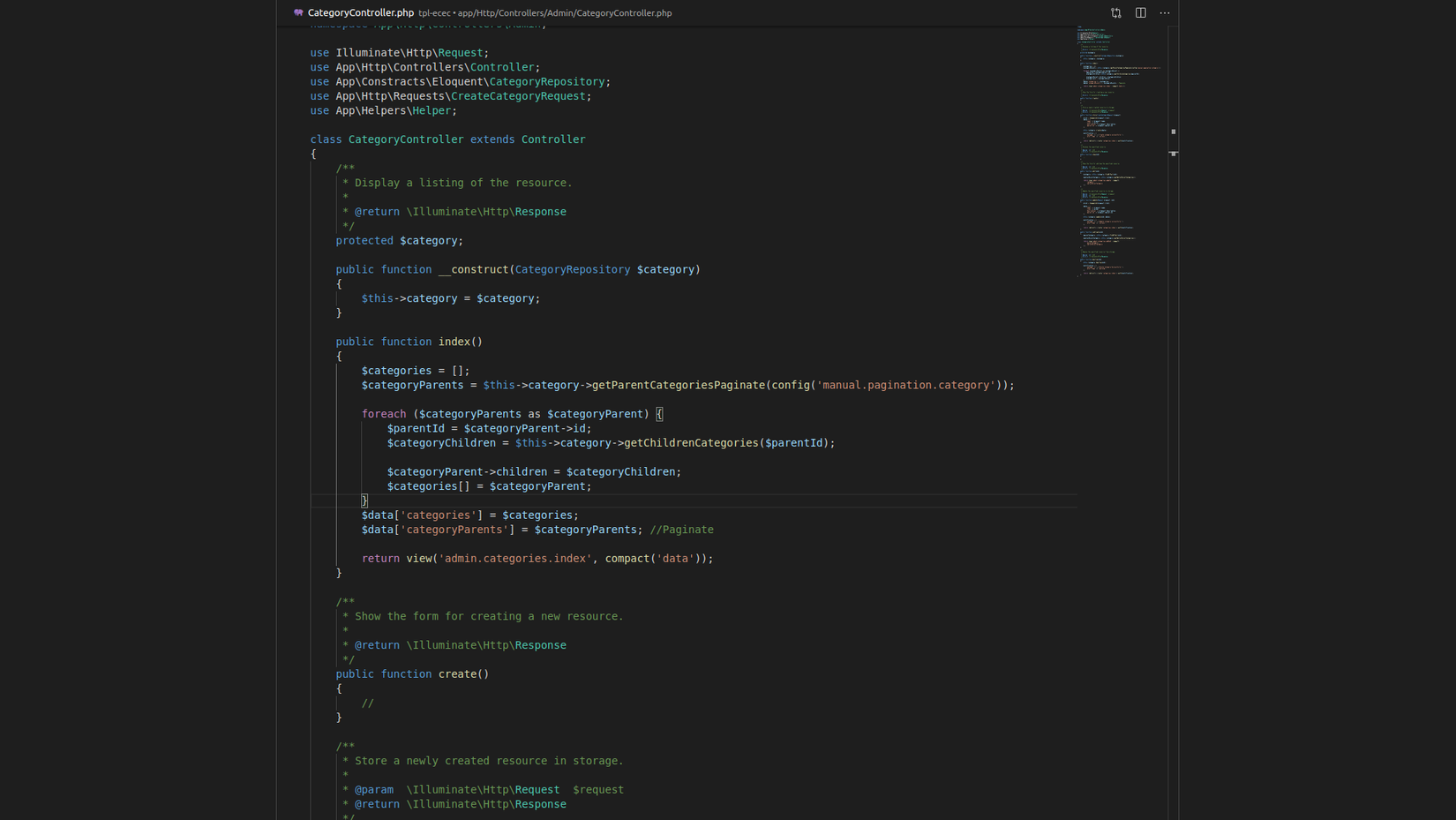Click the getChildrenCategories method call
Viewport: 1456px width, 820px height.
pyautogui.click(x=692, y=443)
